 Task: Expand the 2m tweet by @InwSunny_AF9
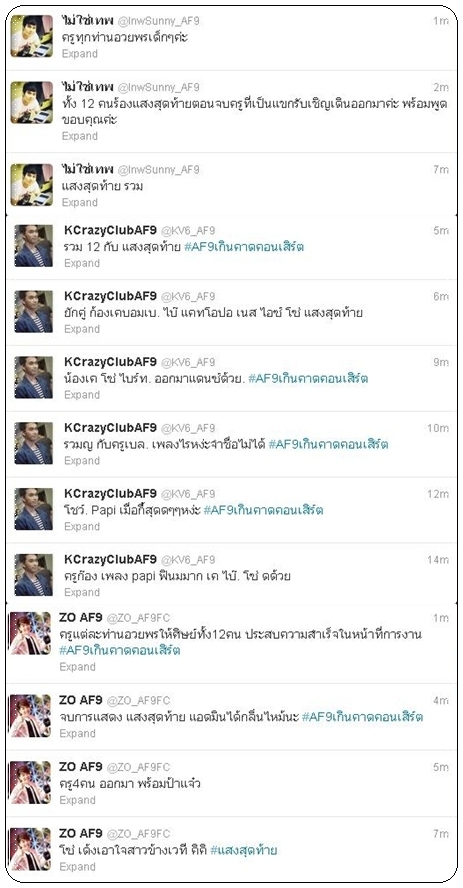point(80,136)
